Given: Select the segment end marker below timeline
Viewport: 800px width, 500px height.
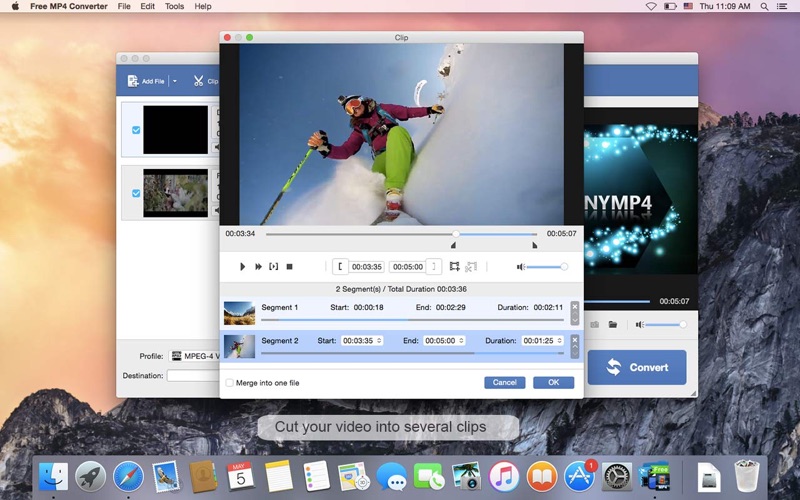Looking at the screenshot, I should coord(534,245).
